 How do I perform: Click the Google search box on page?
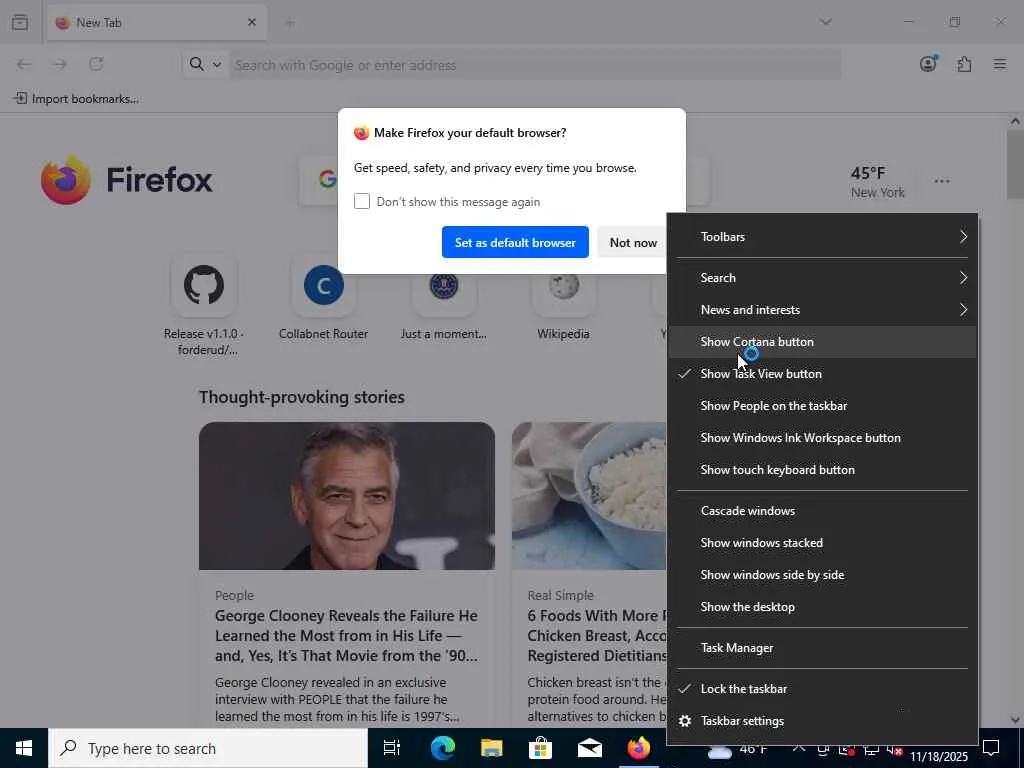click(x=503, y=180)
